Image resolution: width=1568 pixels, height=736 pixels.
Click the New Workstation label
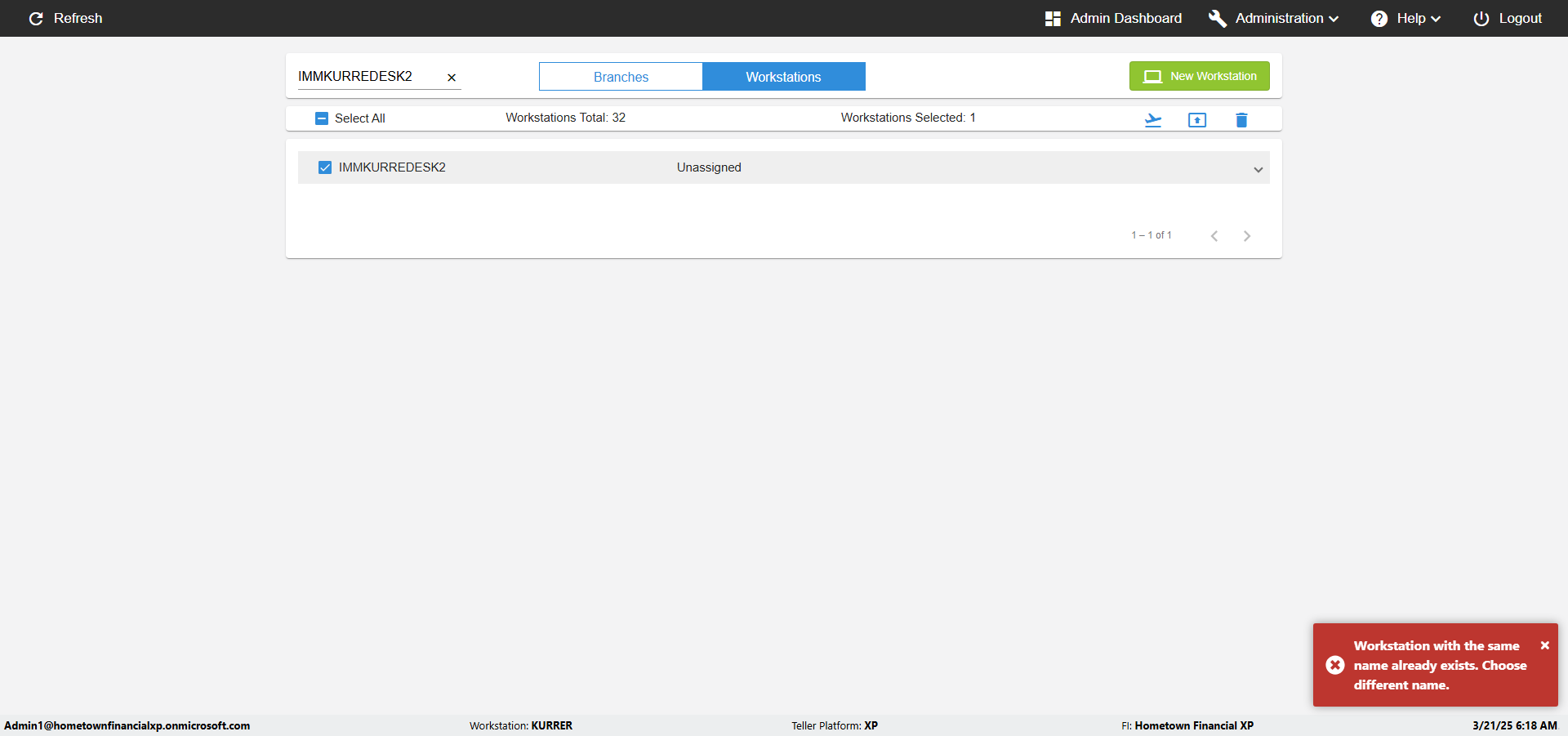(1214, 76)
